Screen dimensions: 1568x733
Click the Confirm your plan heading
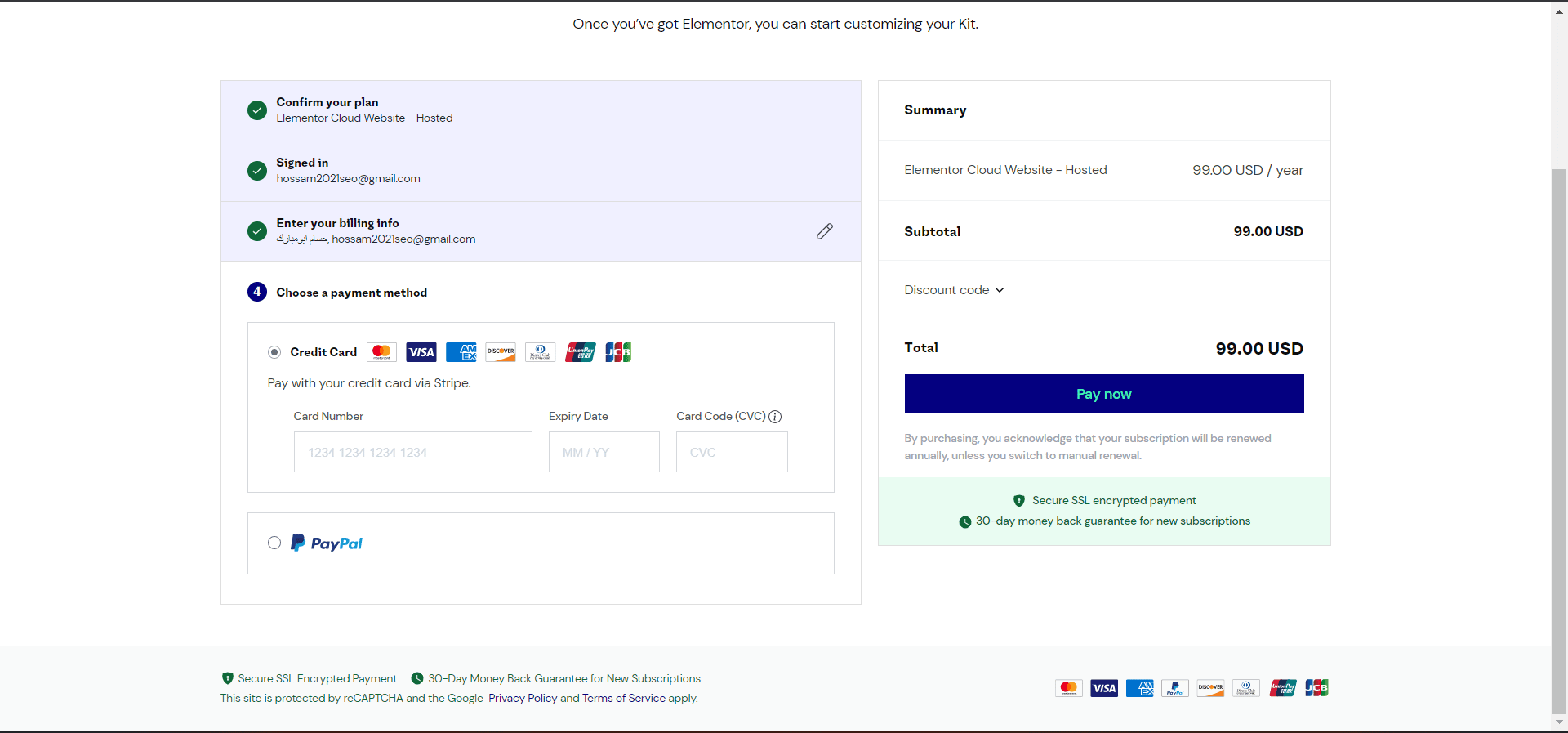[327, 102]
